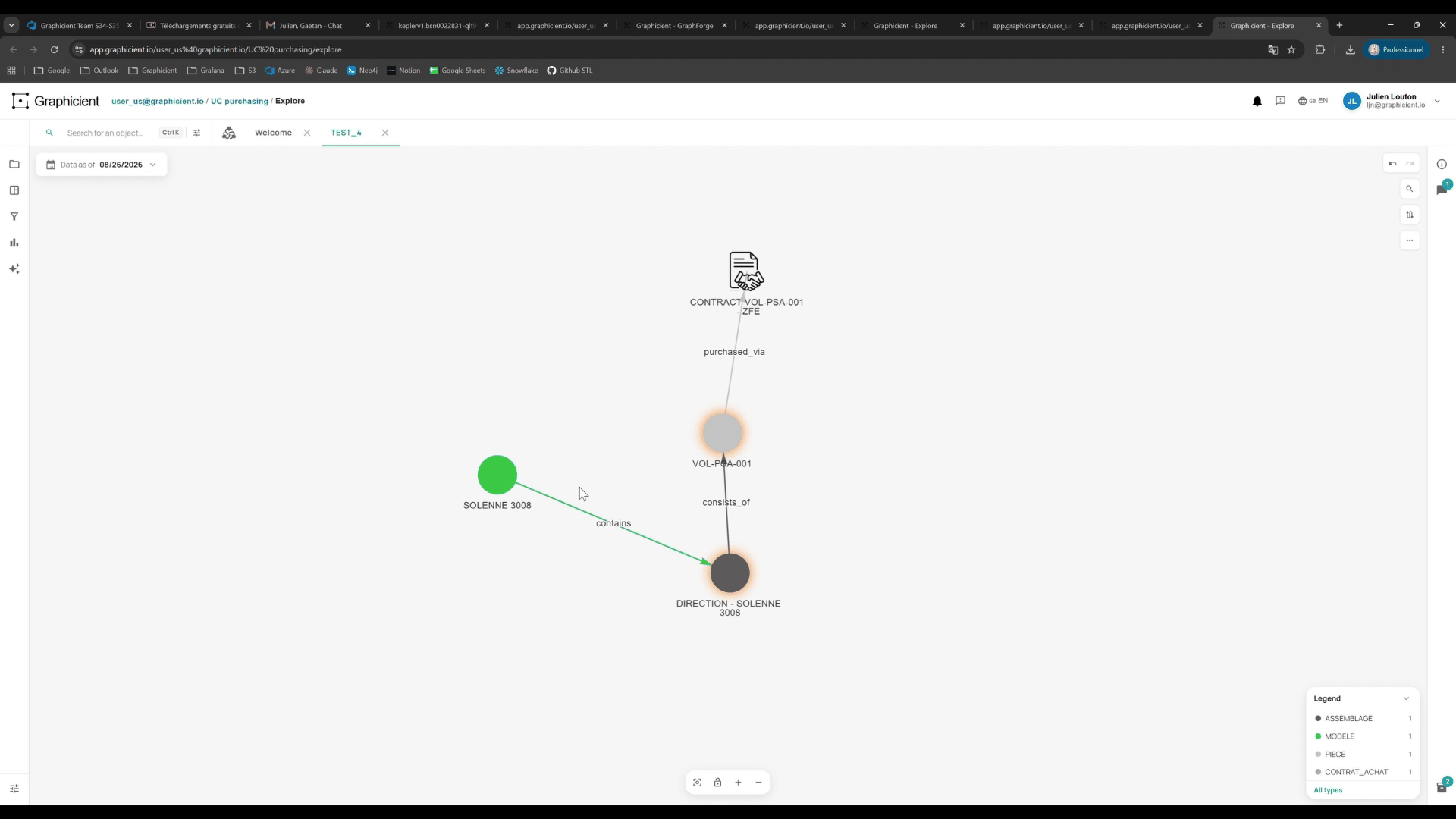Viewport: 1456px width, 819px height.
Task: Toggle the lock layout button
Action: [x=717, y=783]
